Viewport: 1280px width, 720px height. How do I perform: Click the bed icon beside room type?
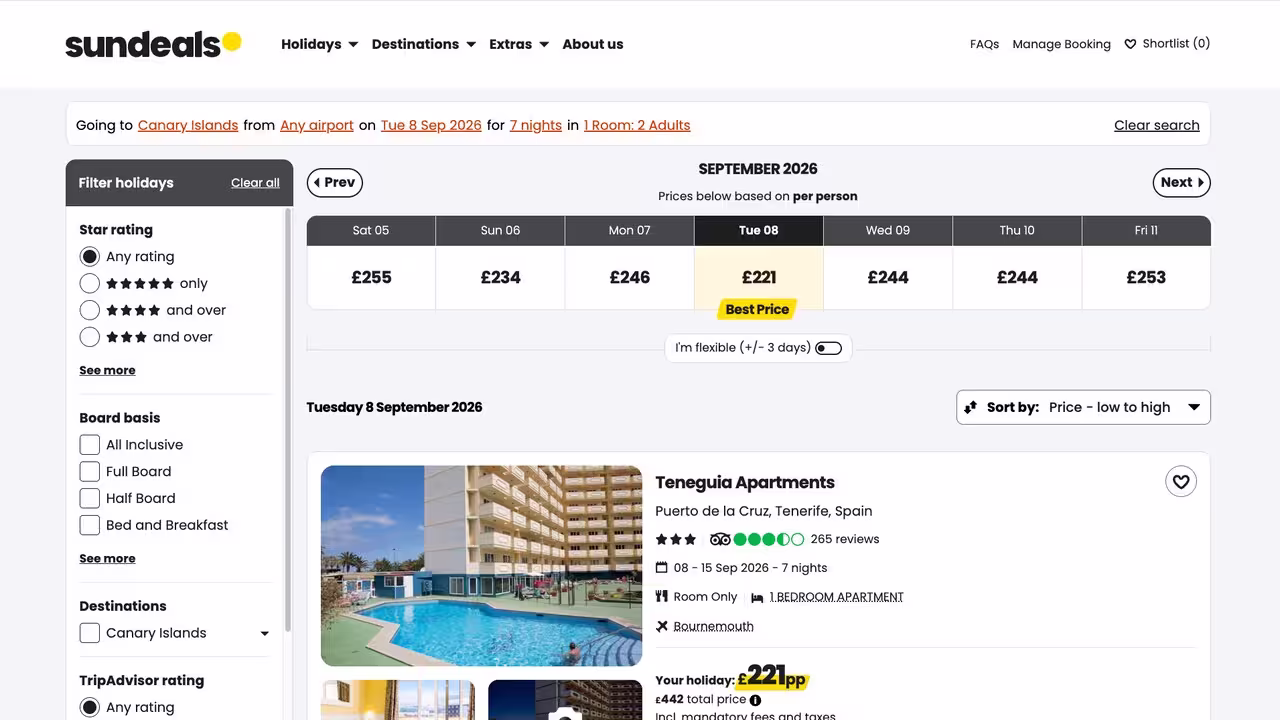click(757, 597)
